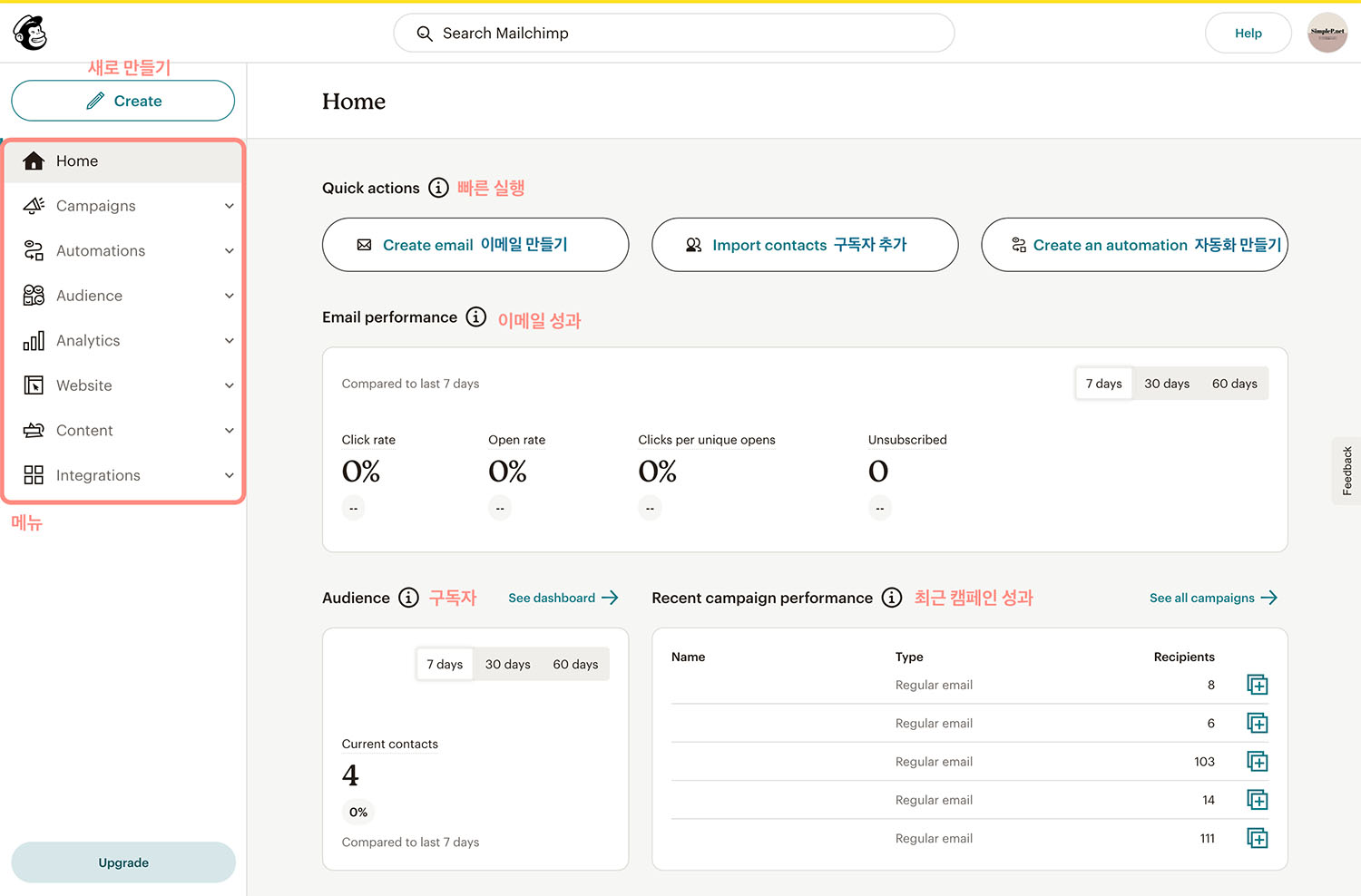Open the Campaigns sidebar item
The width and height of the screenshot is (1361, 896).
click(123, 206)
